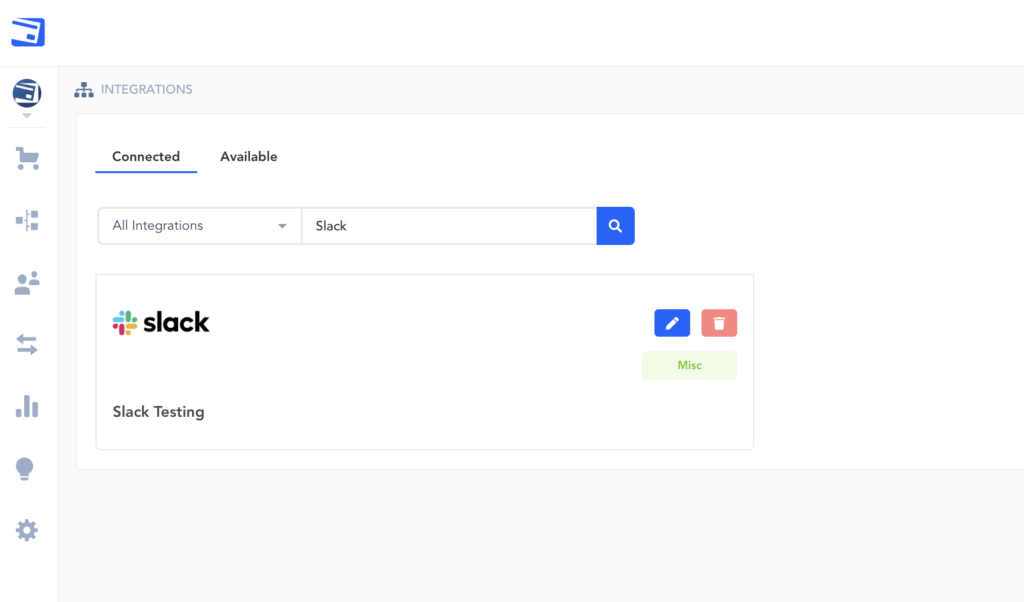Screen dimensions: 1024x602
Task: Click the Integrations header hierarchy icon
Action: click(84, 90)
